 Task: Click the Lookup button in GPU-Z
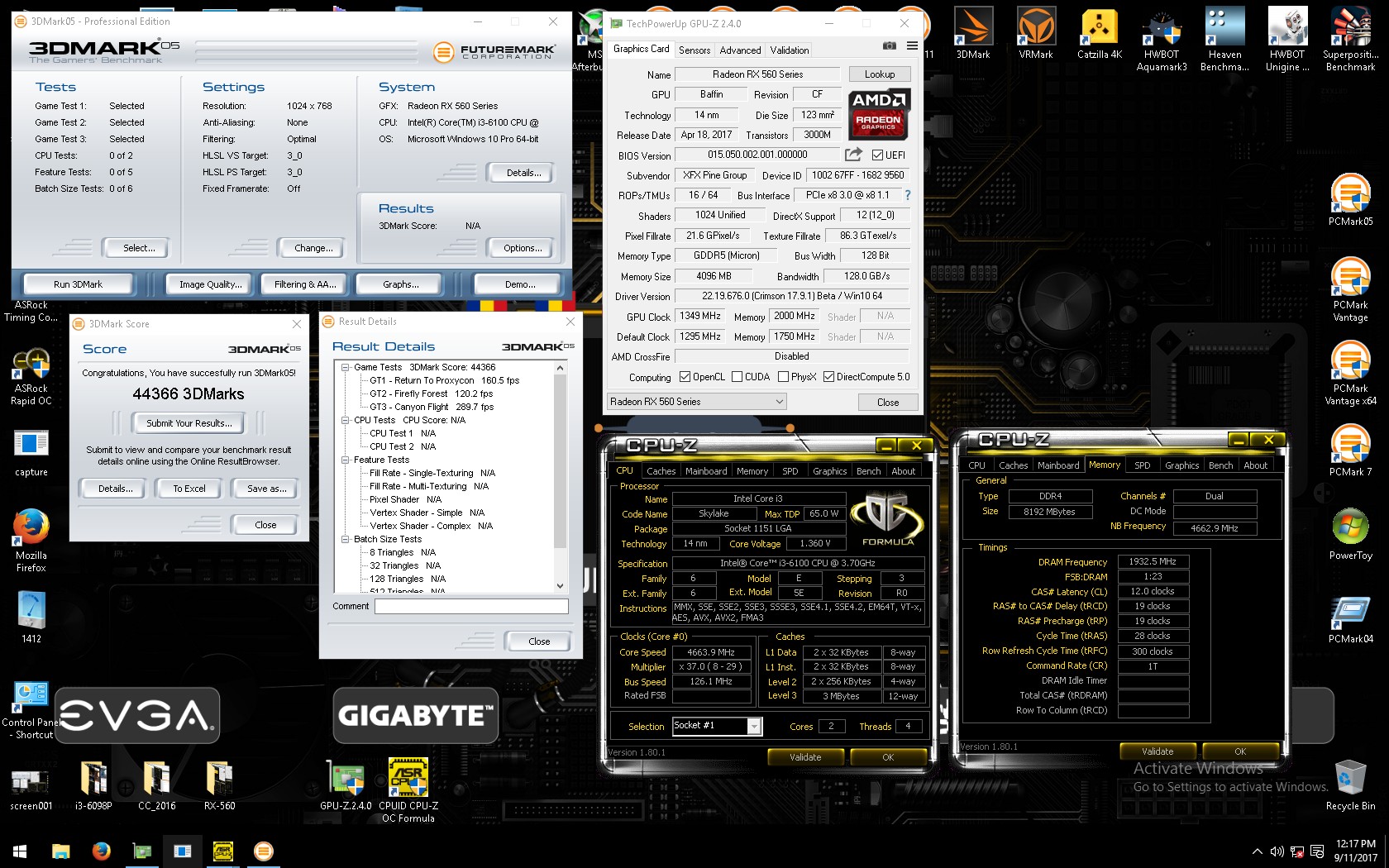pos(880,74)
